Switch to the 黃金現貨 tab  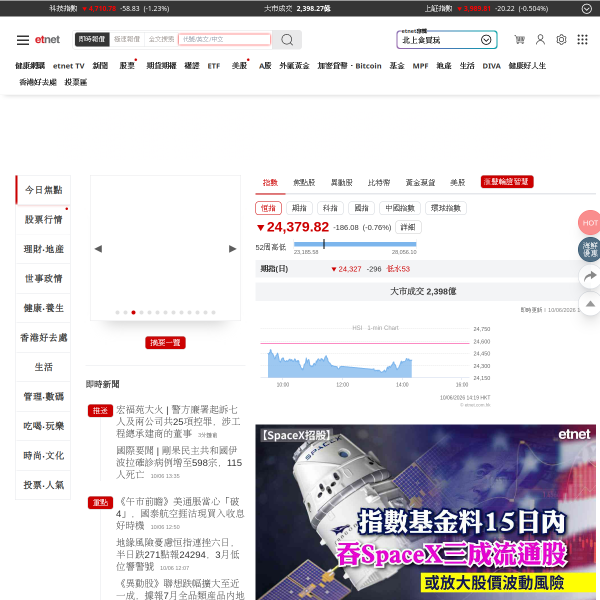tap(420, 183)
